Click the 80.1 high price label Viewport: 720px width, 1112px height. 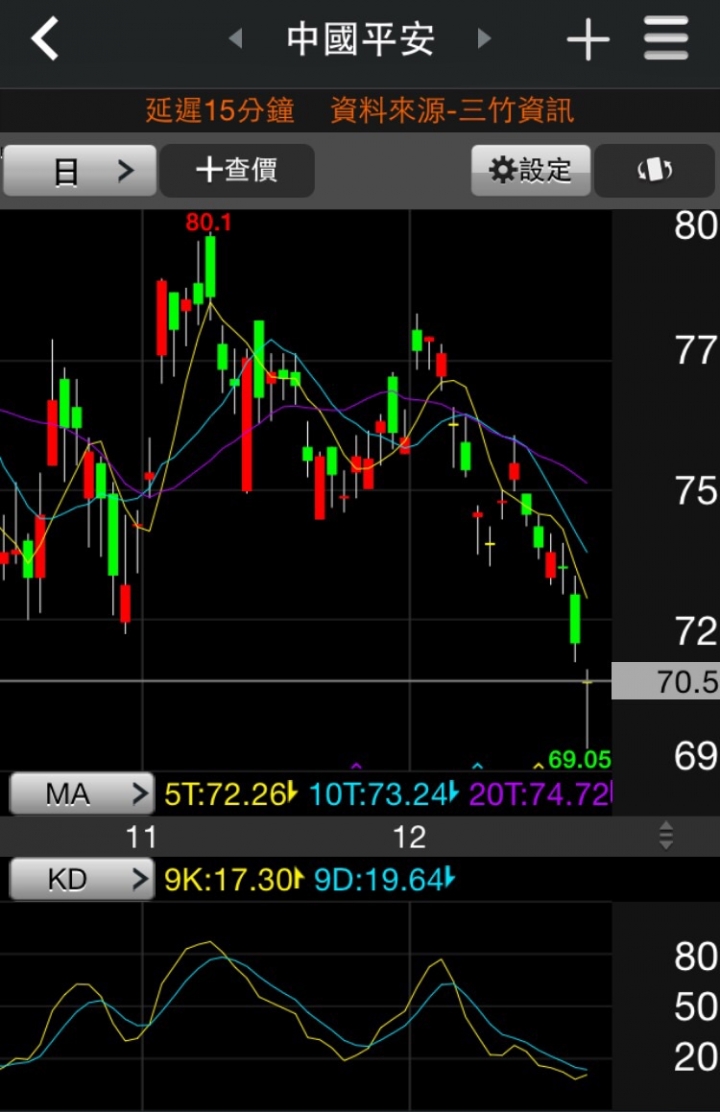pos(209,223)
